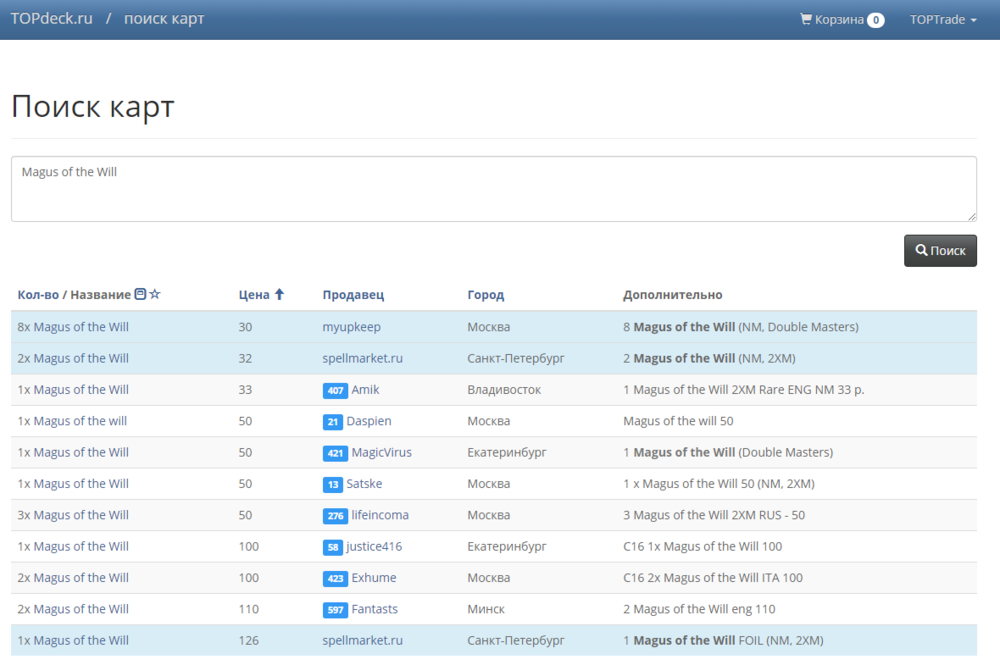Click the price sort arrow icon
Screen dimensions: 1000x665
click(x=279, y=295)
